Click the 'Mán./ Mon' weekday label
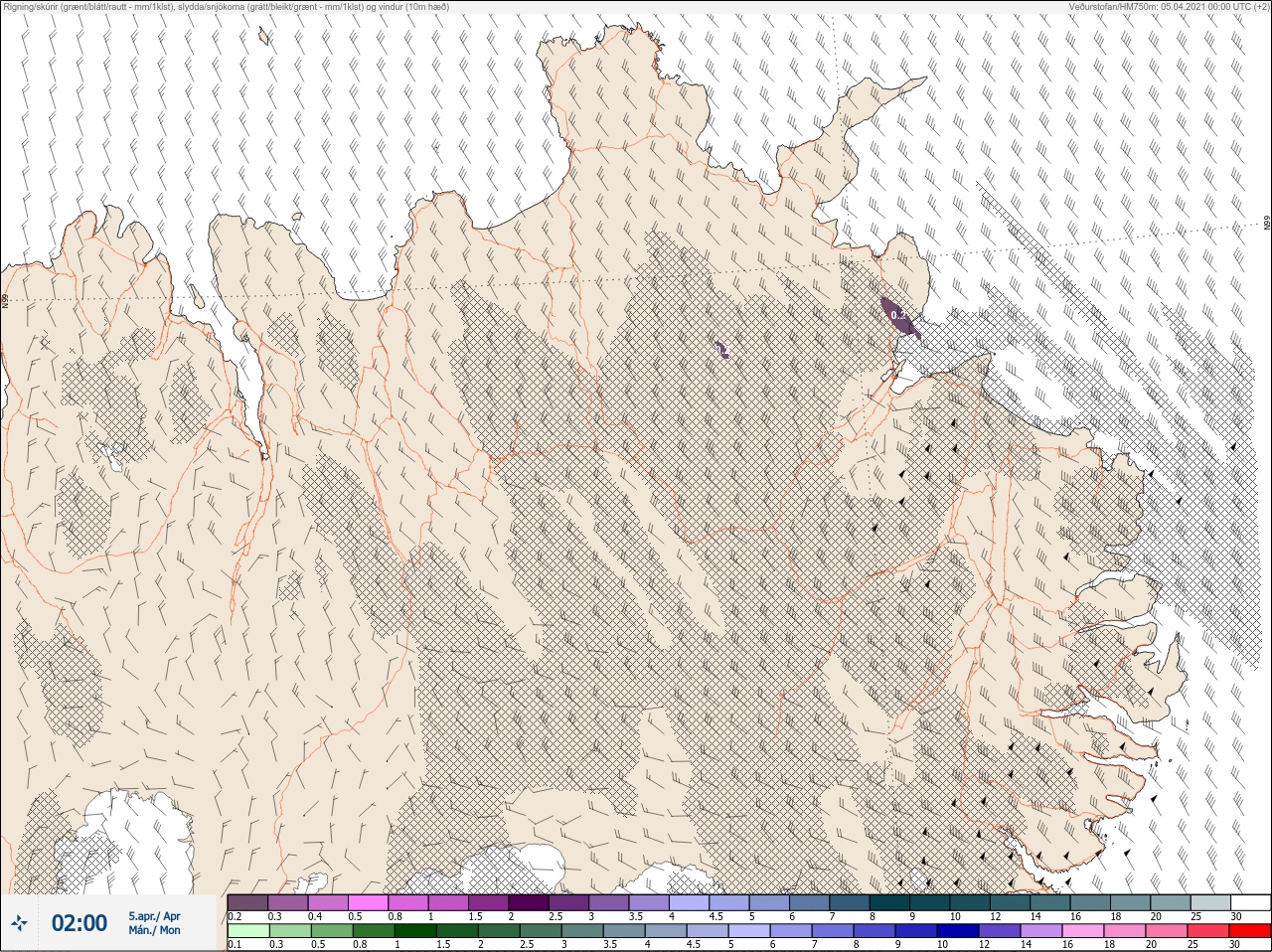 pyautogui.click(x=154, y=931)
